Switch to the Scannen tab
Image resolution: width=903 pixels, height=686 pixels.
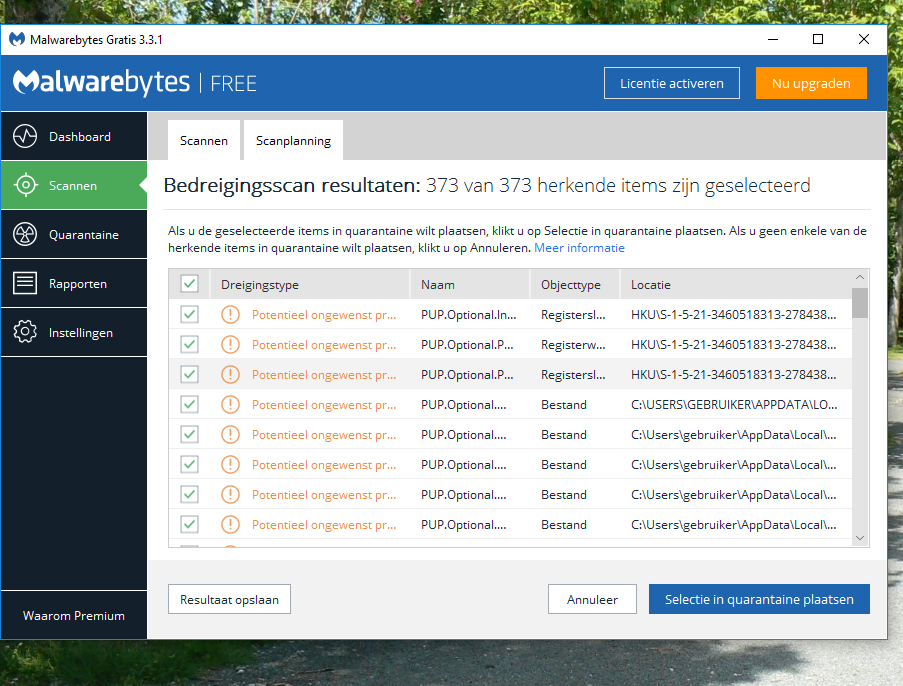204,141
